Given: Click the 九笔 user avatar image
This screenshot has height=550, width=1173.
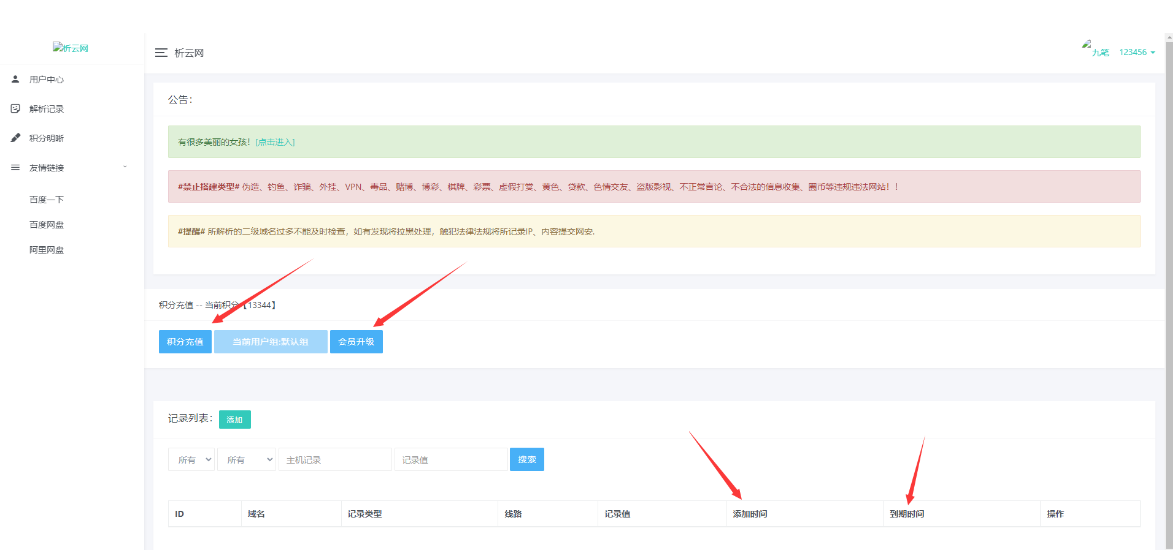Looking at the screenshot, I should pos(1095,50).
